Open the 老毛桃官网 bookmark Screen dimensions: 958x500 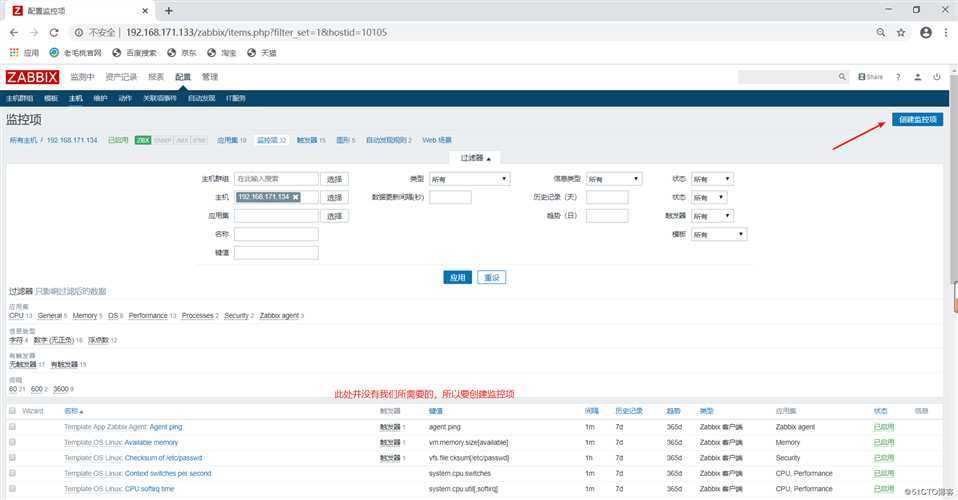tap(75, 53)
